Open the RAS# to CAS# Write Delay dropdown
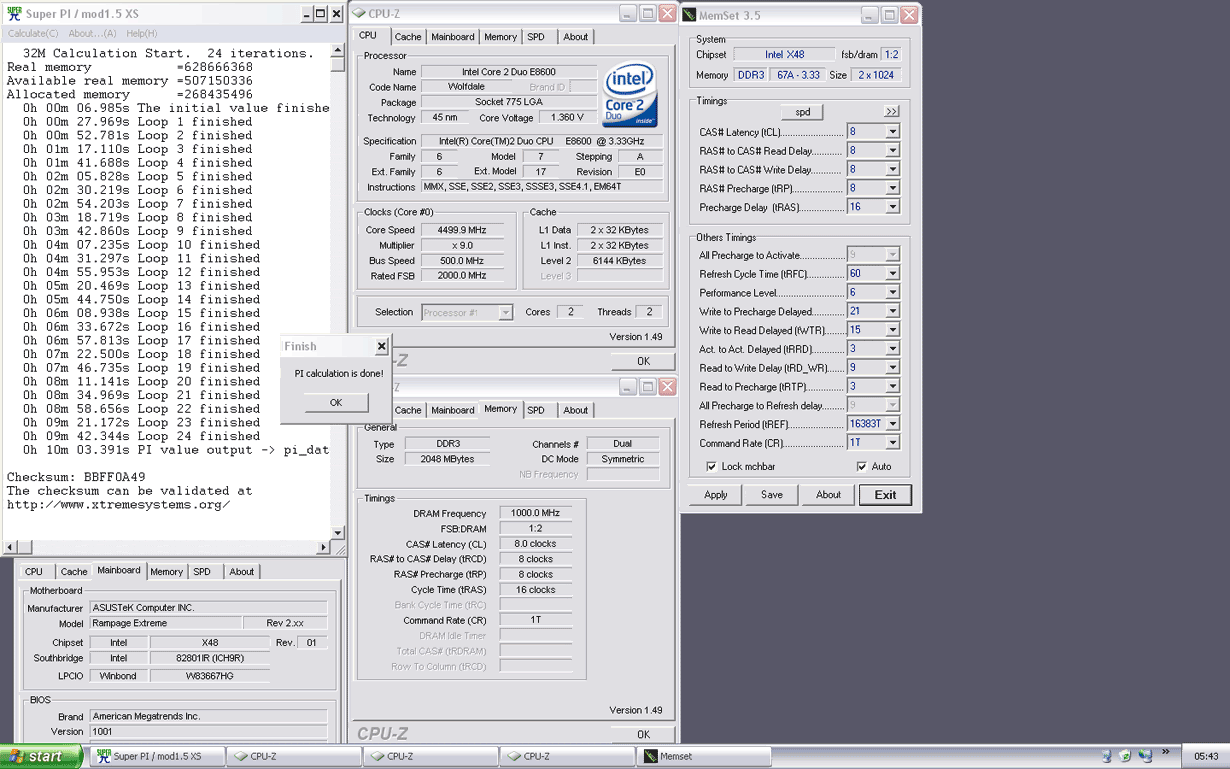 point(892,169)
